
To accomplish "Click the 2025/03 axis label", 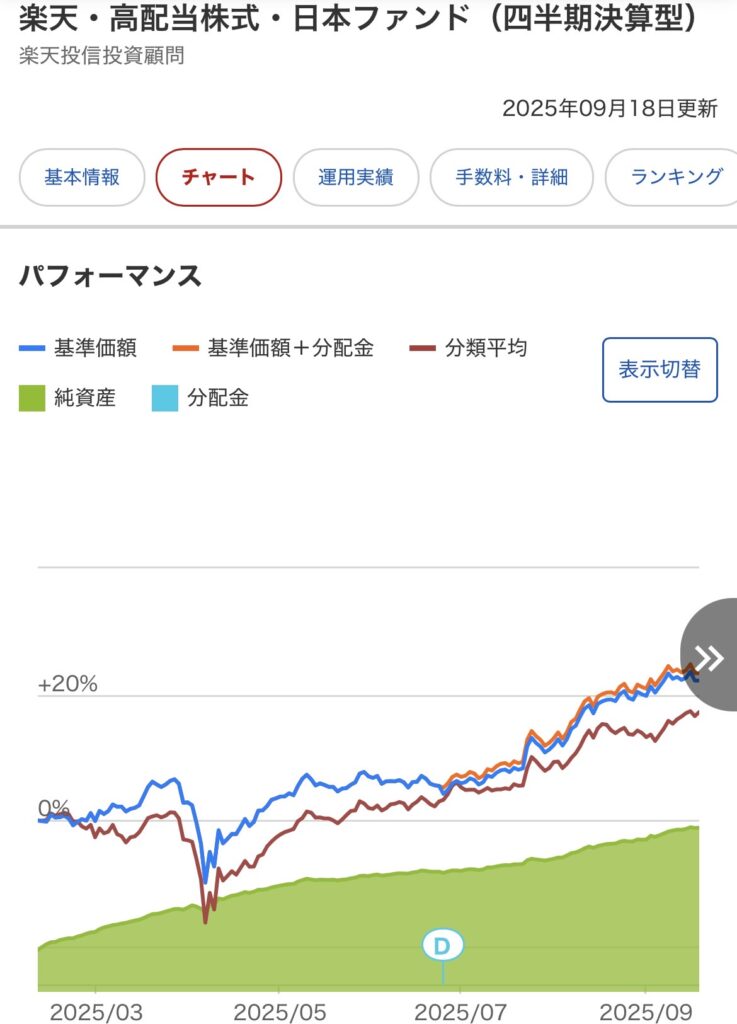I will [96, 1012].
